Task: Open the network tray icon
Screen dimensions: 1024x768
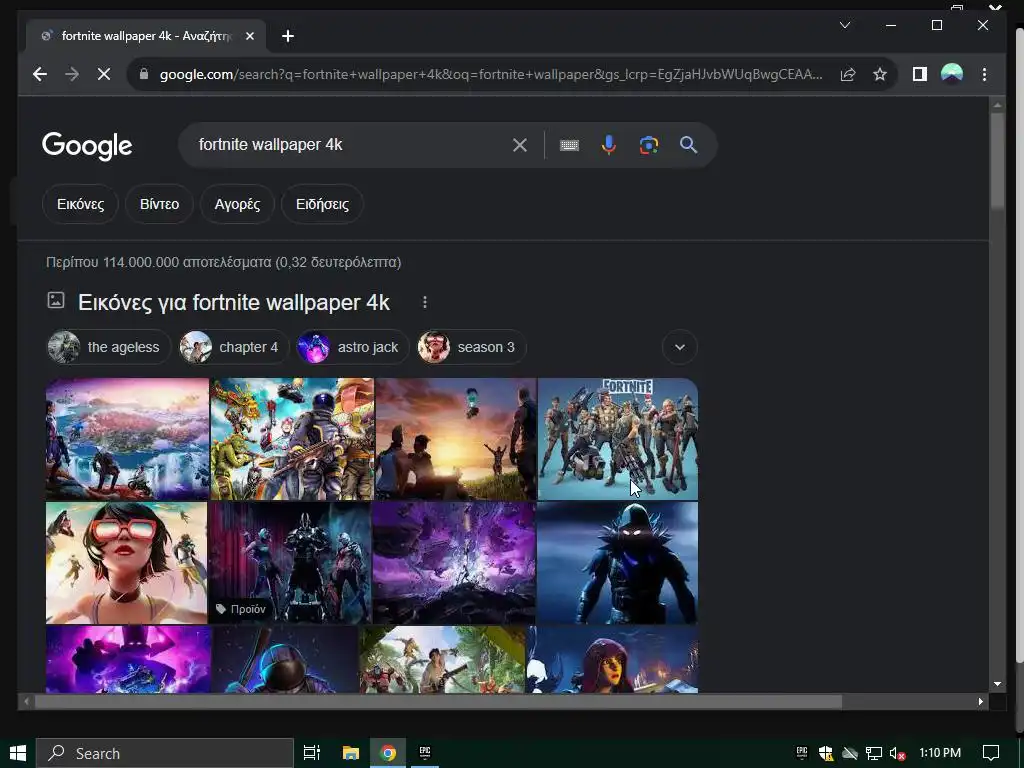Action: click(x=873, y=754)
